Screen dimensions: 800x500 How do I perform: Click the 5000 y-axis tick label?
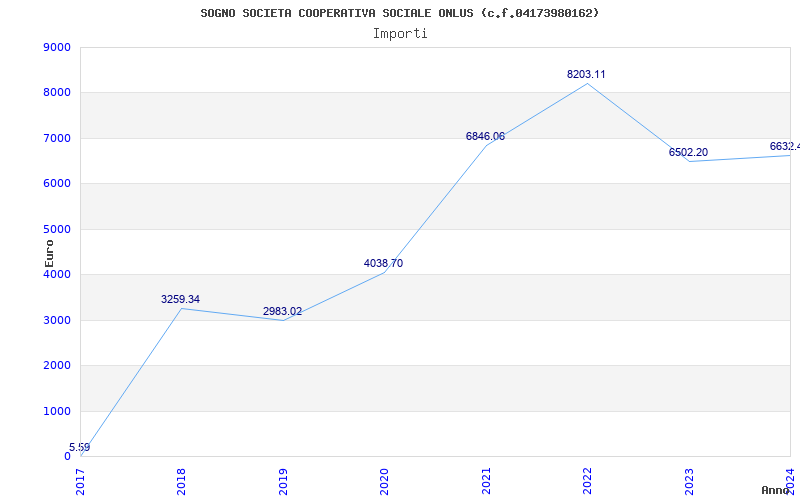coord(57,229)
